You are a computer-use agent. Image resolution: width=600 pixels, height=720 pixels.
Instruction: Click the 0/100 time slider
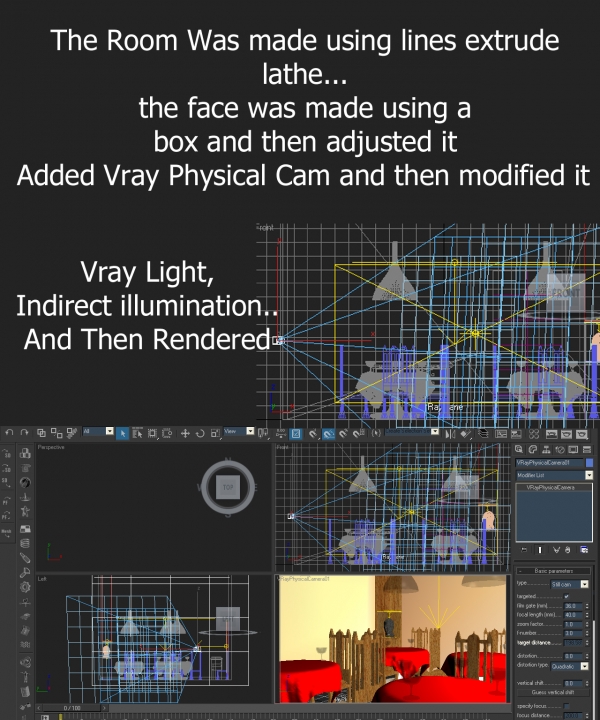point(72,708)
